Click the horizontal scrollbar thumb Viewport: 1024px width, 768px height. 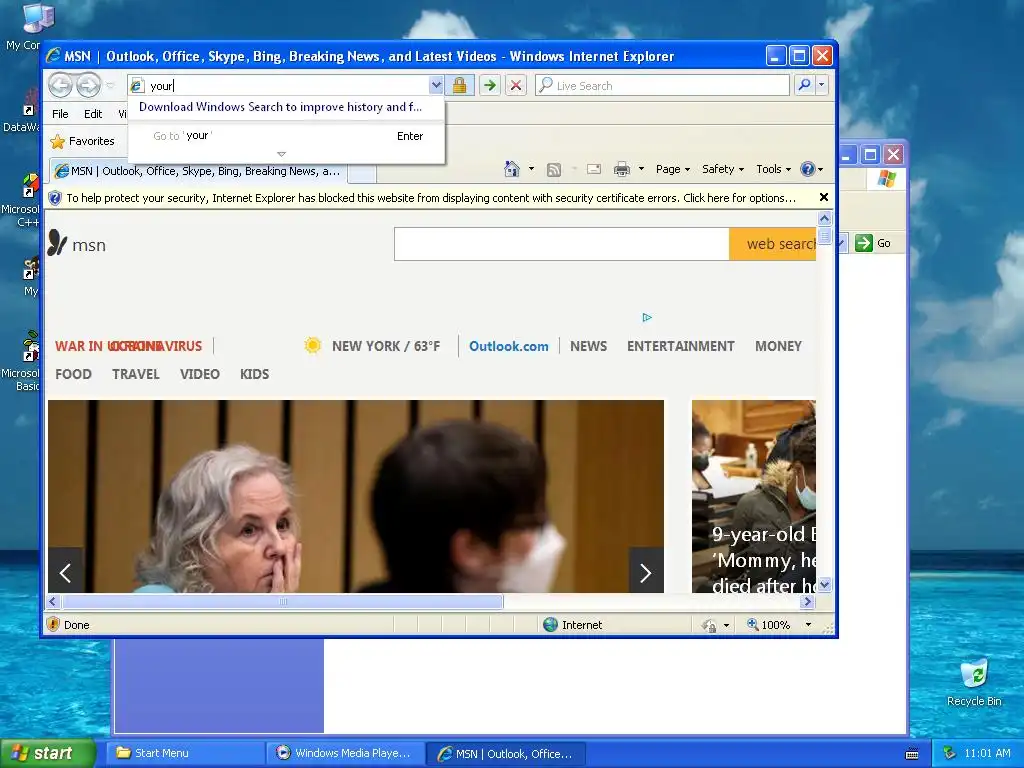point(283,601)
